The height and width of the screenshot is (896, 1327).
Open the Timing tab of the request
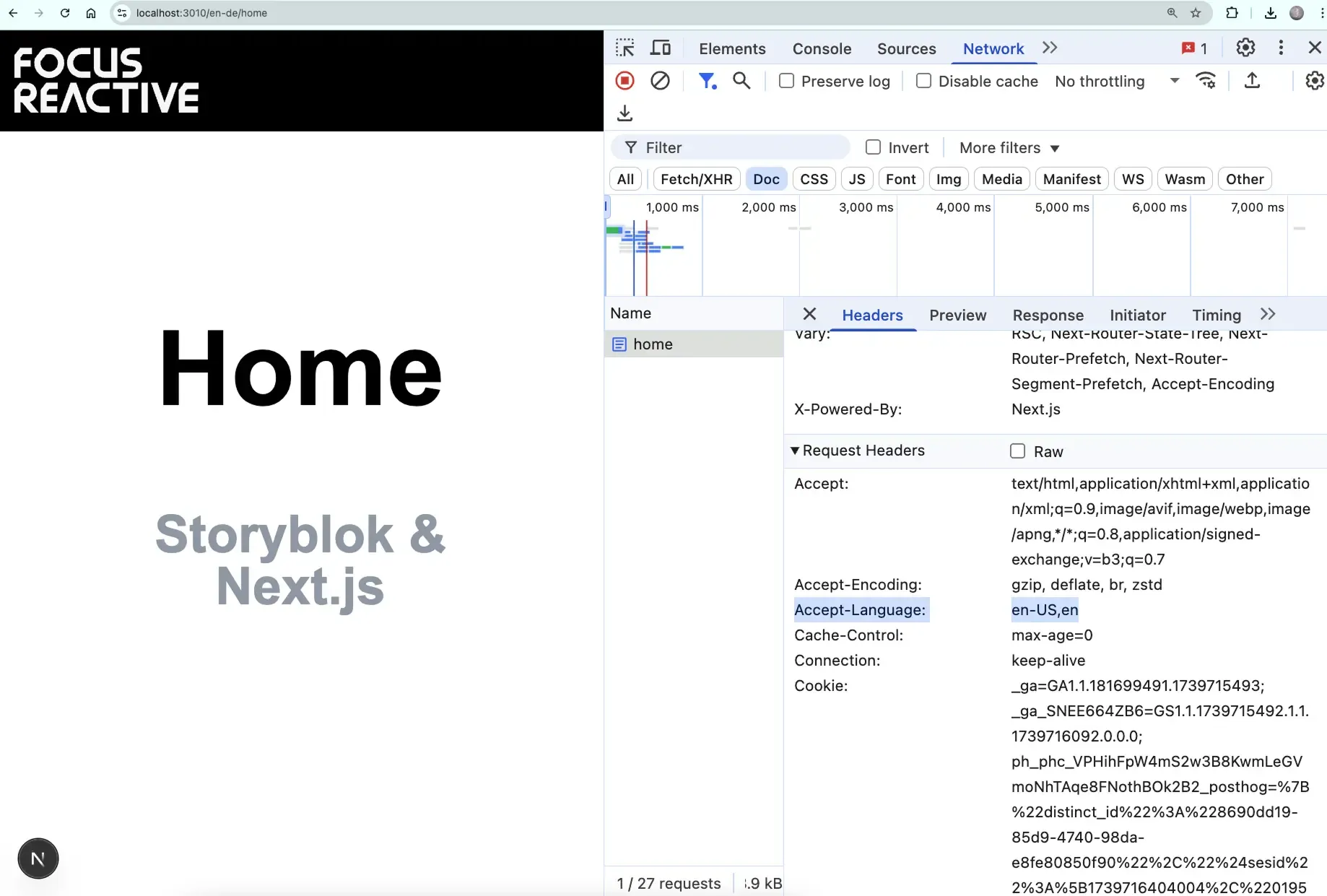(x=1217, y=315)
